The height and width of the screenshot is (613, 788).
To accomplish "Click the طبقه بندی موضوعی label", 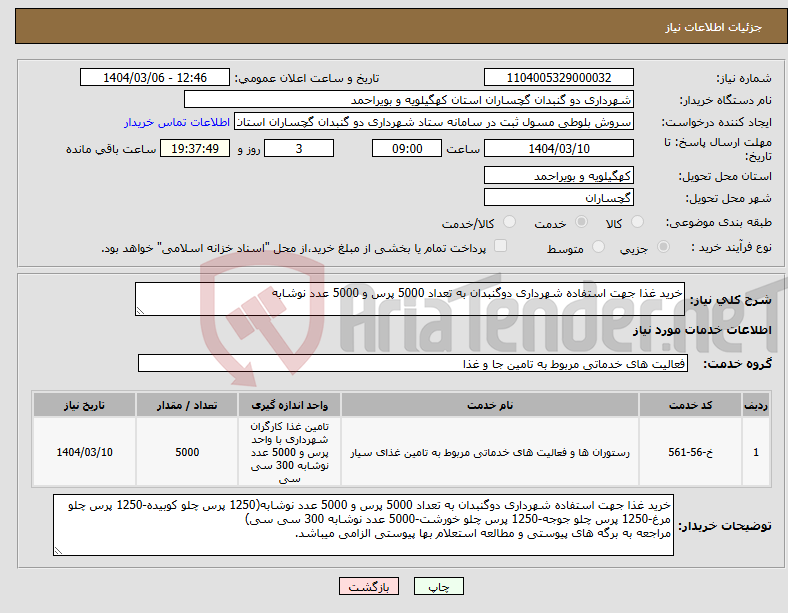I will (x=719, y=222).
